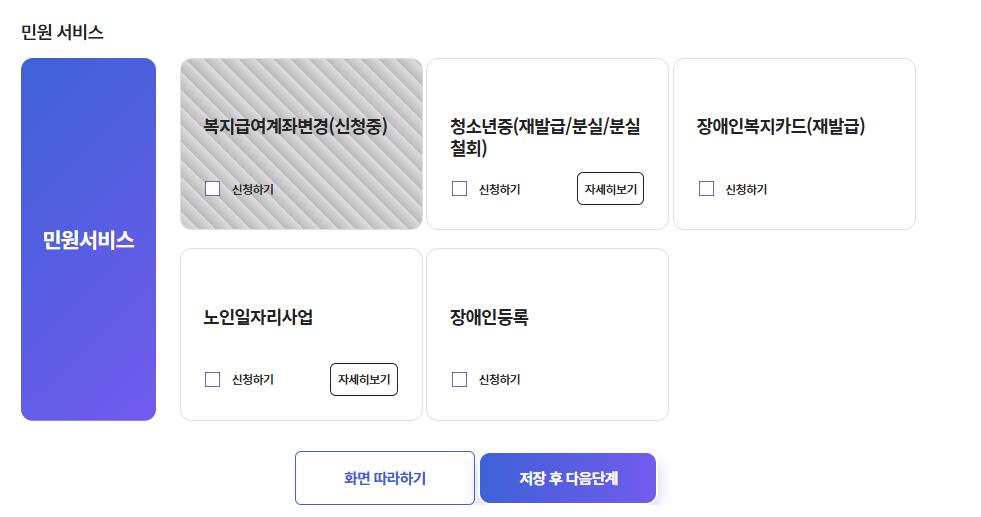Click the 신청하기 label text under 노인일자리사업
The height and width of the screenshot is (517, 981).
point(253,379)
